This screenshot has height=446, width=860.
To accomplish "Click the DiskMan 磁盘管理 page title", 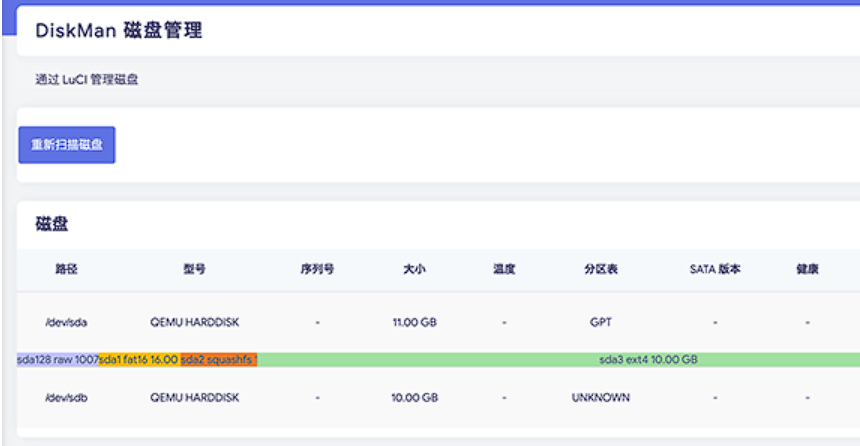I will point(119,31).
